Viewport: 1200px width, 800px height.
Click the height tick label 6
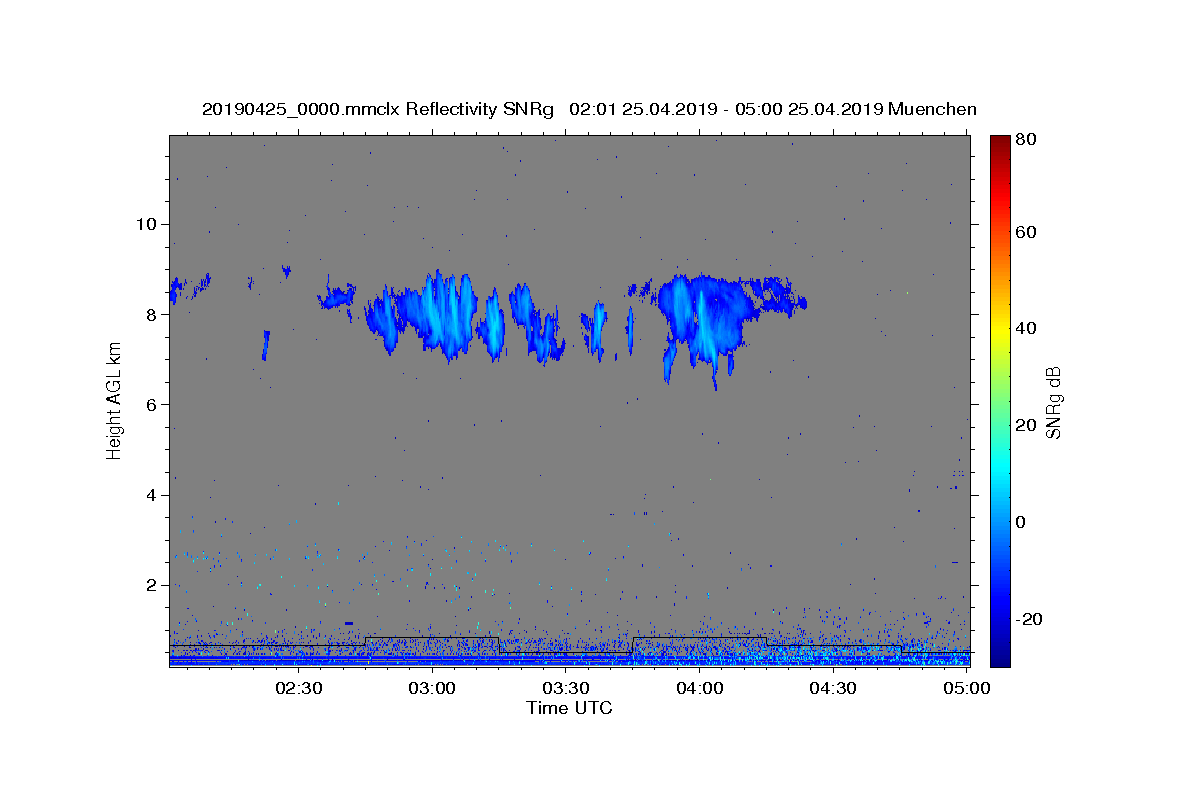pyautogui.click(x=154, y=405)
